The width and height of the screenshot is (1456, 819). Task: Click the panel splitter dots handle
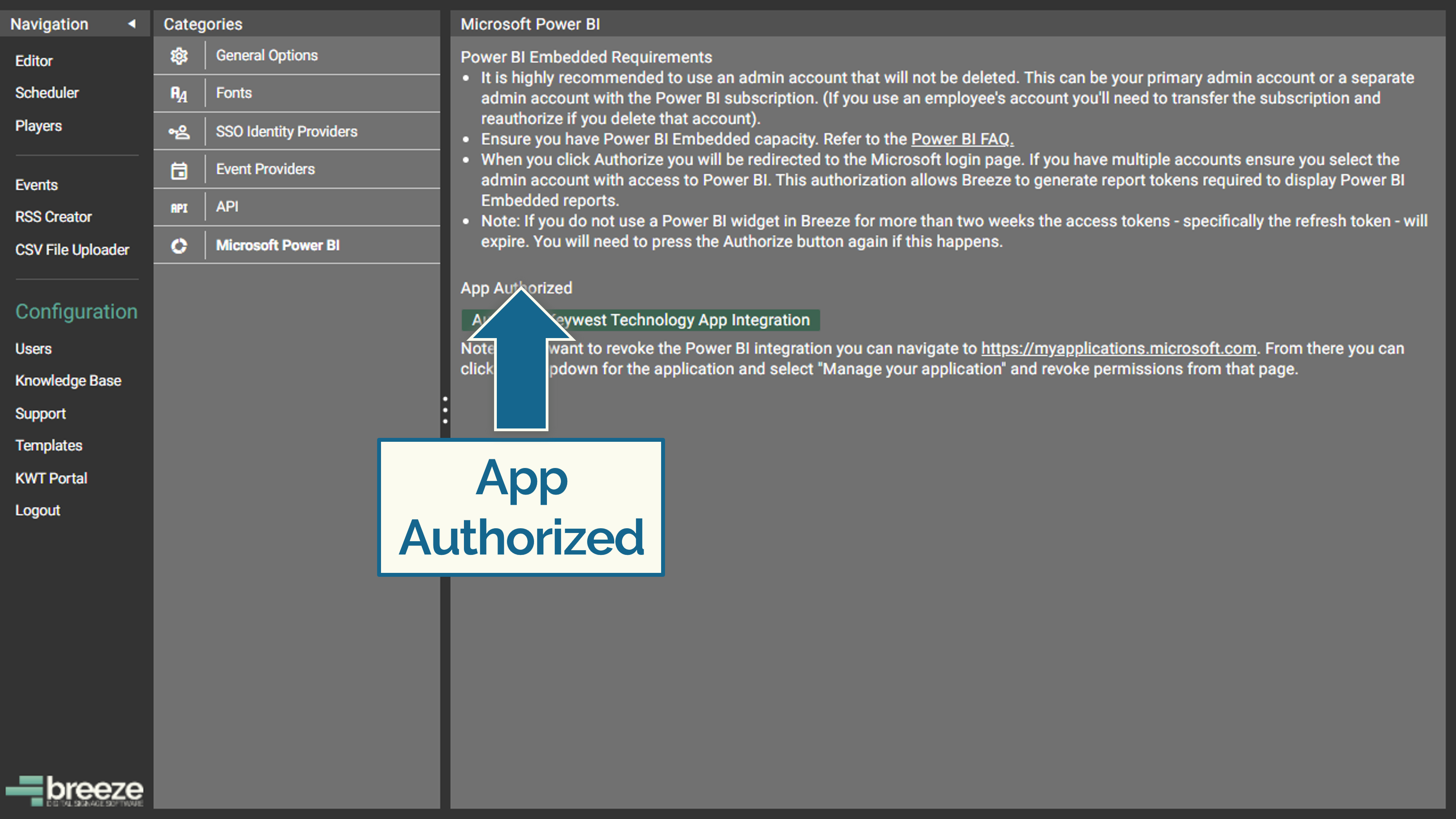click(x=446, y=410)
